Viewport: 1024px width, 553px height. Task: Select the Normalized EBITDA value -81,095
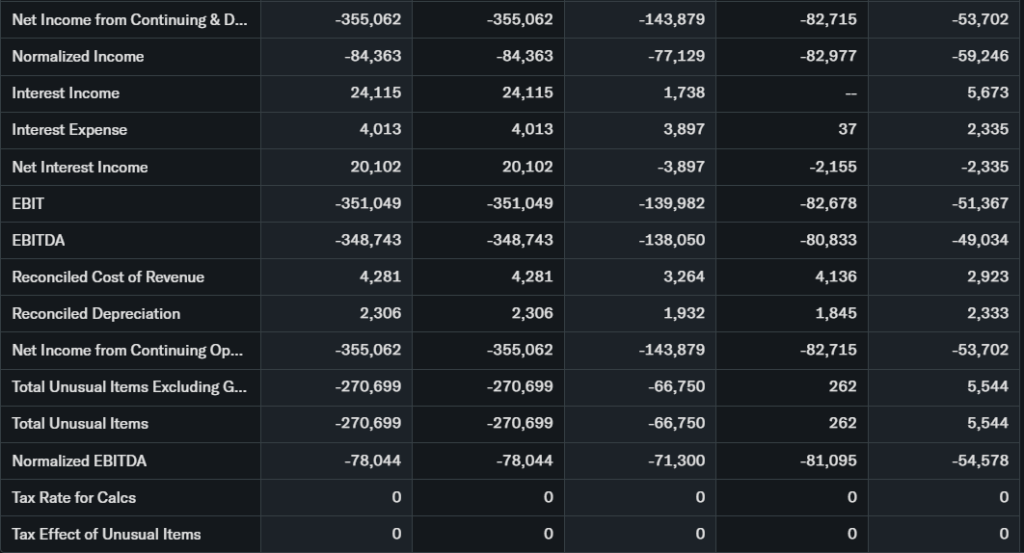[x=829, y=461]
